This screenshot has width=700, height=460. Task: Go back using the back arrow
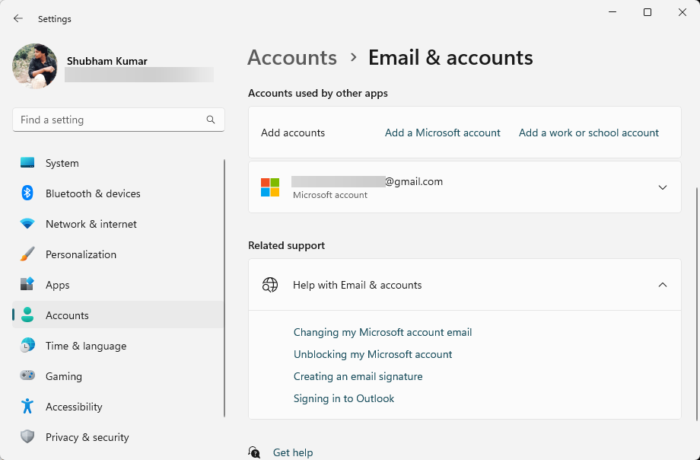coord(18,18)
